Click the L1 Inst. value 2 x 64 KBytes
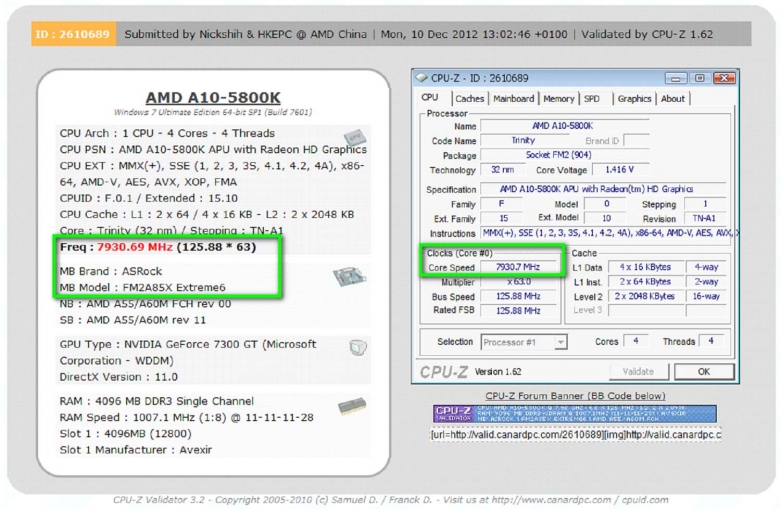 coord(646,282)
